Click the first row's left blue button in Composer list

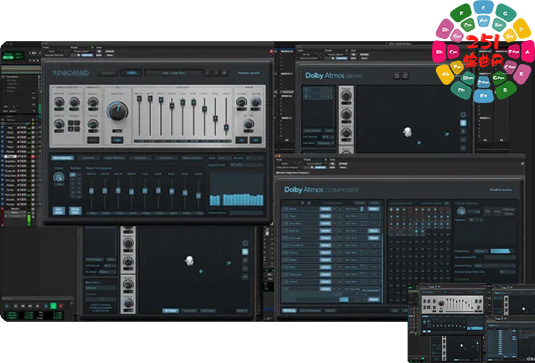[325, 209]
